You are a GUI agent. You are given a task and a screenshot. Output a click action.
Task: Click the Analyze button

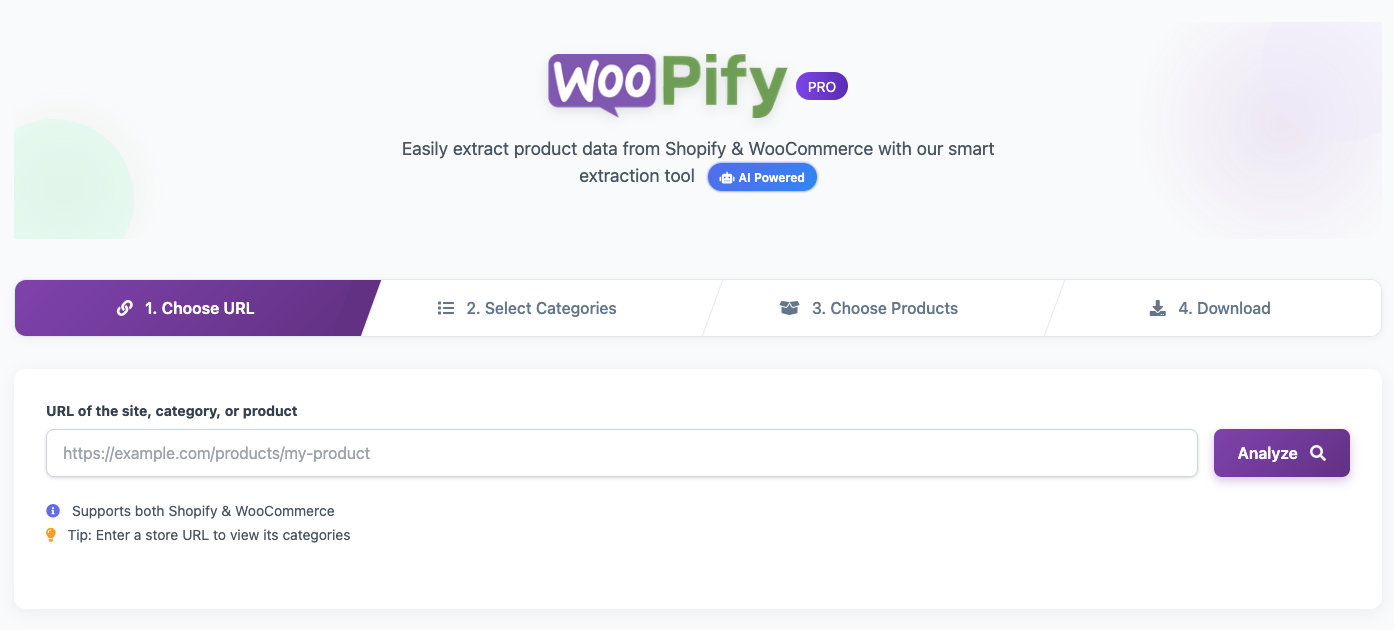pos(1282,453)
